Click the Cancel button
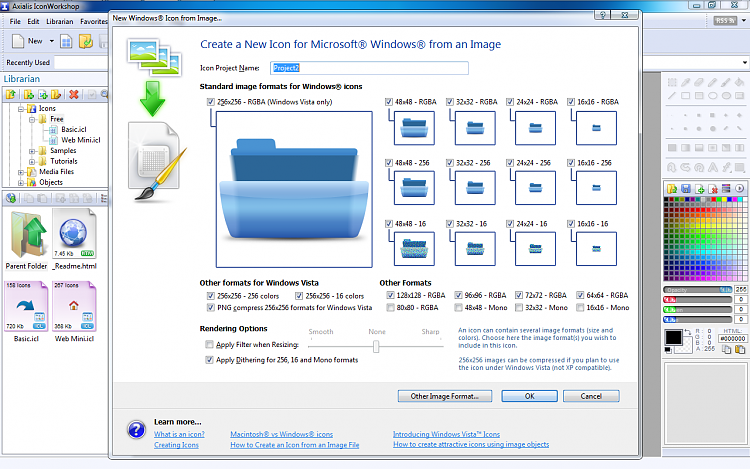The image size is (750, 469). tap(591, 396)
